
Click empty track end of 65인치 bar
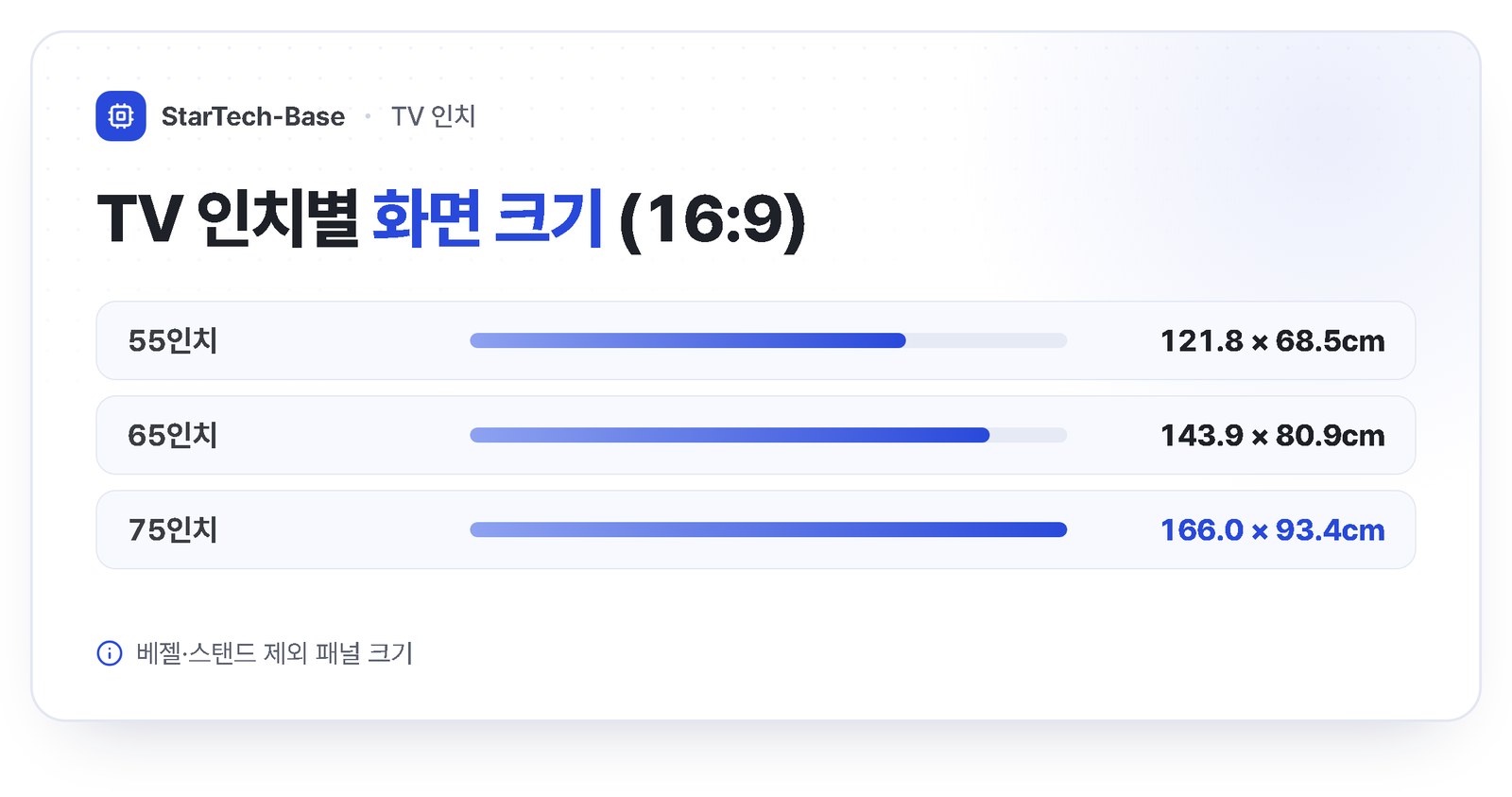tap(1029, 435)
